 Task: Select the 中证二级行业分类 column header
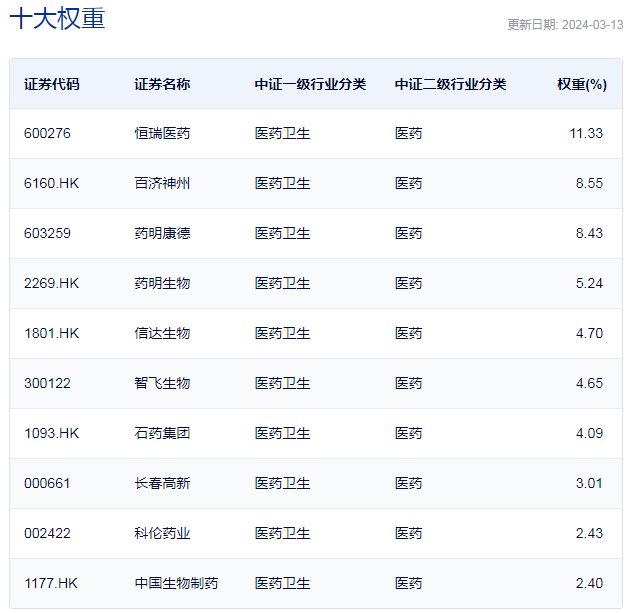[450, 84]
